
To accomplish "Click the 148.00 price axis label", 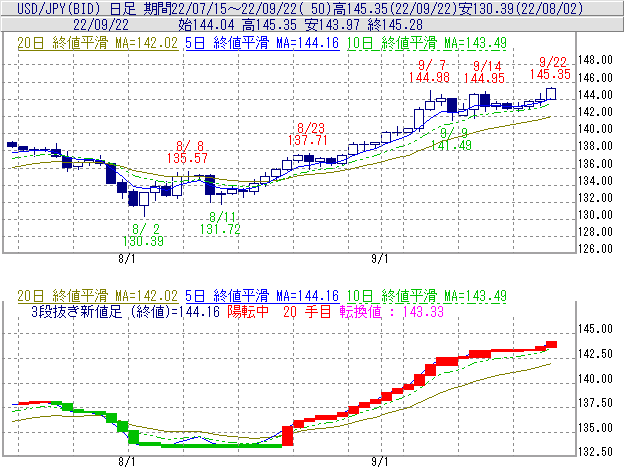I will [x=595, y=60].
